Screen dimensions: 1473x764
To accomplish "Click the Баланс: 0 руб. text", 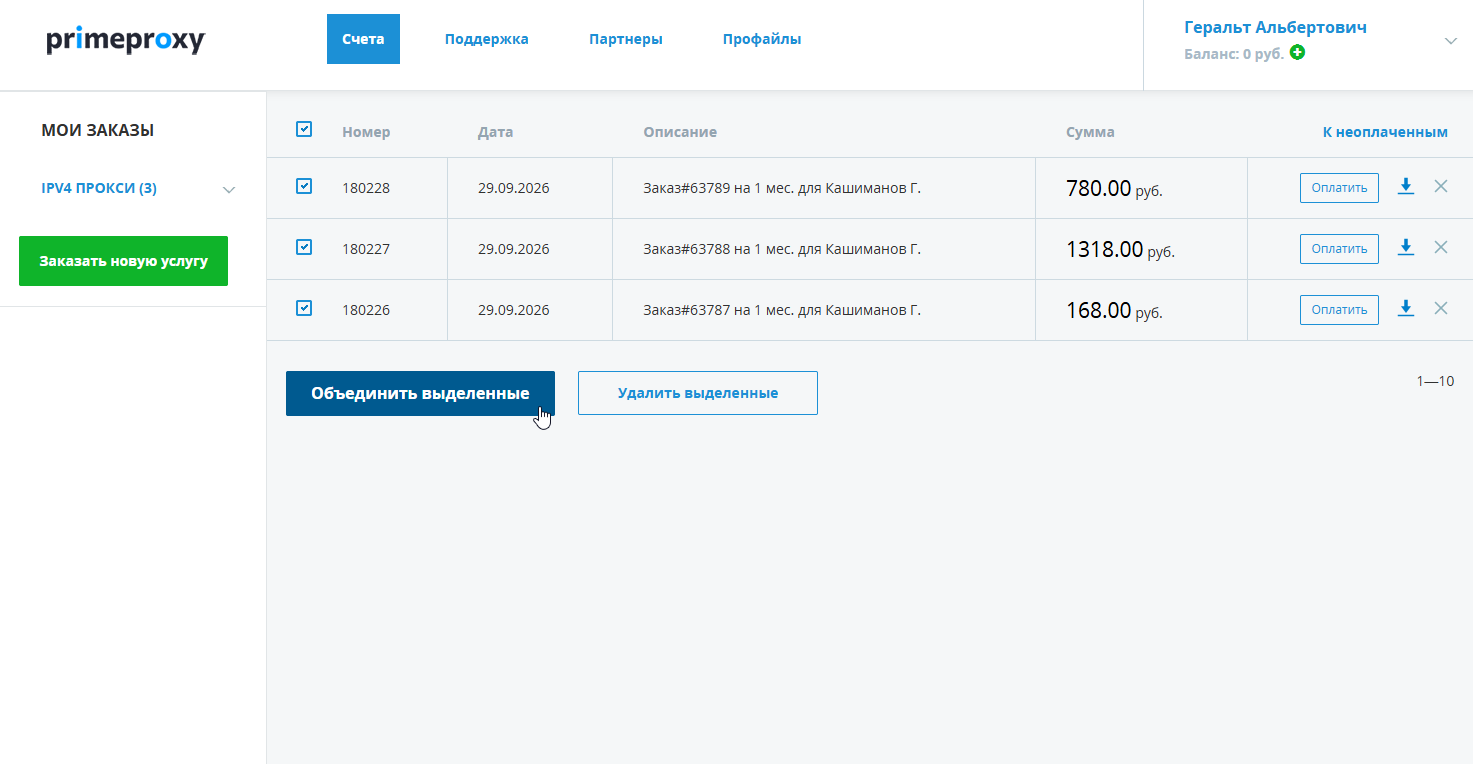I will [1234, 54].
